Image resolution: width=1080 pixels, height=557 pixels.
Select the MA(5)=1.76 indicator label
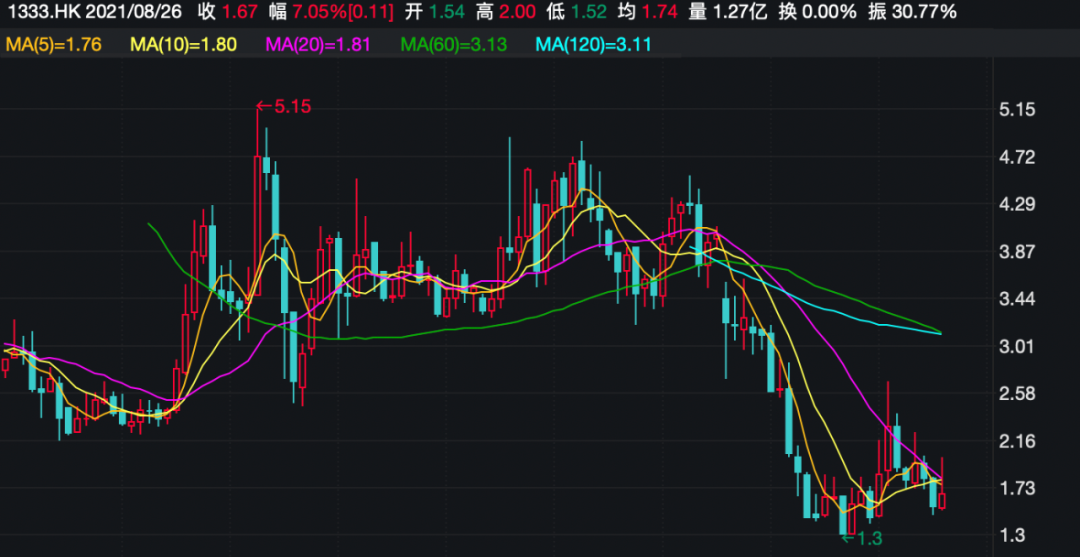pos(54,45)
